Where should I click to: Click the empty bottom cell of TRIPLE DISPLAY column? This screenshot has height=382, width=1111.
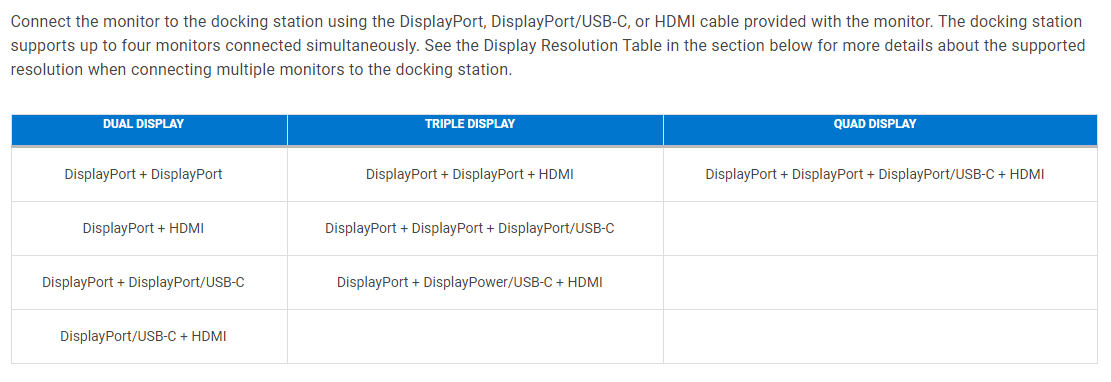[475, 336]
